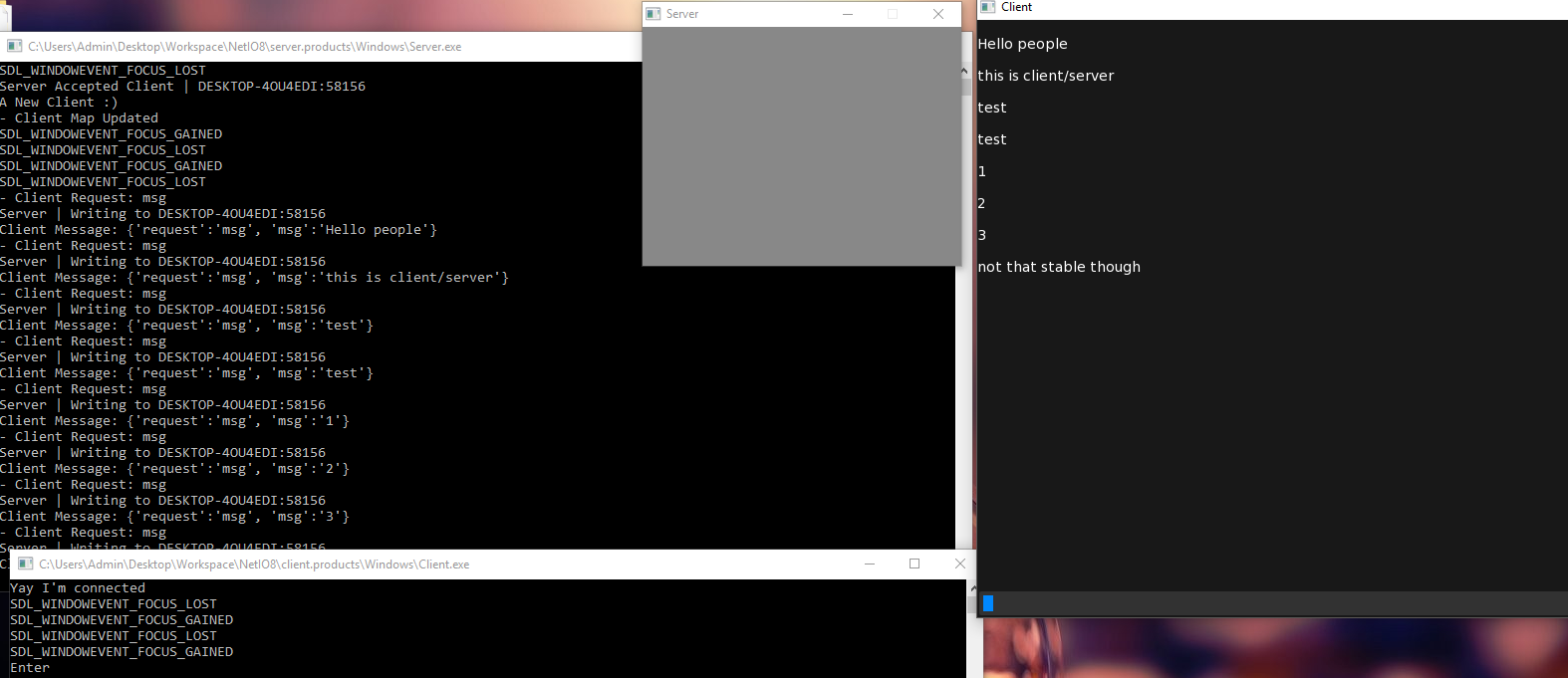1568x678 pixels.
Task: Click the 'Hello people' chat message
Action: click(1022, 44)
